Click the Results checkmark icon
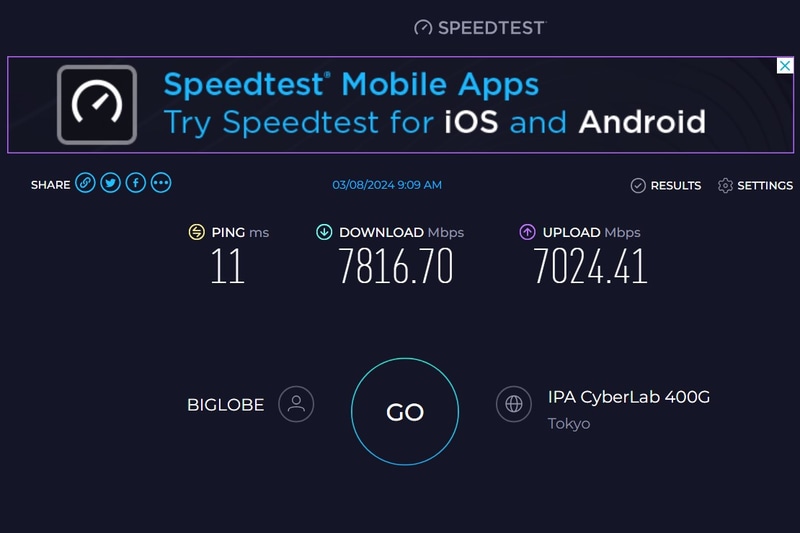The image size is (800, 533). point(638,186)
